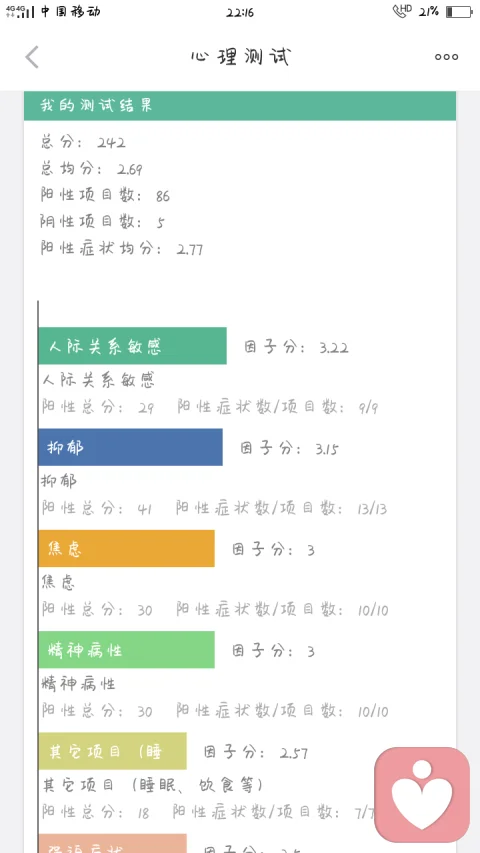
Task: Tap the 总分 242 score line
Action: [x=84, y=143]
